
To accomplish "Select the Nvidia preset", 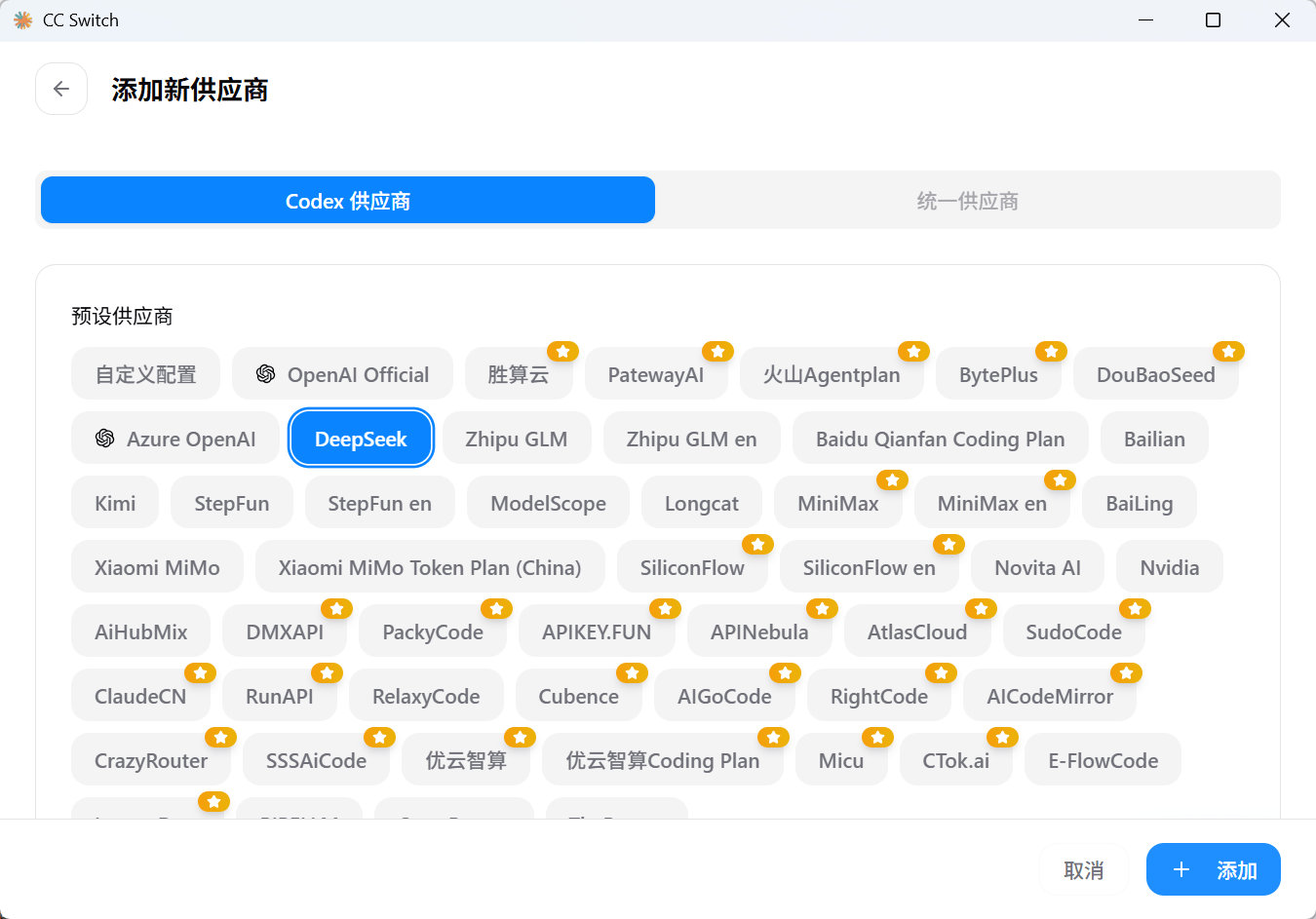I will tap(1170, 567).
